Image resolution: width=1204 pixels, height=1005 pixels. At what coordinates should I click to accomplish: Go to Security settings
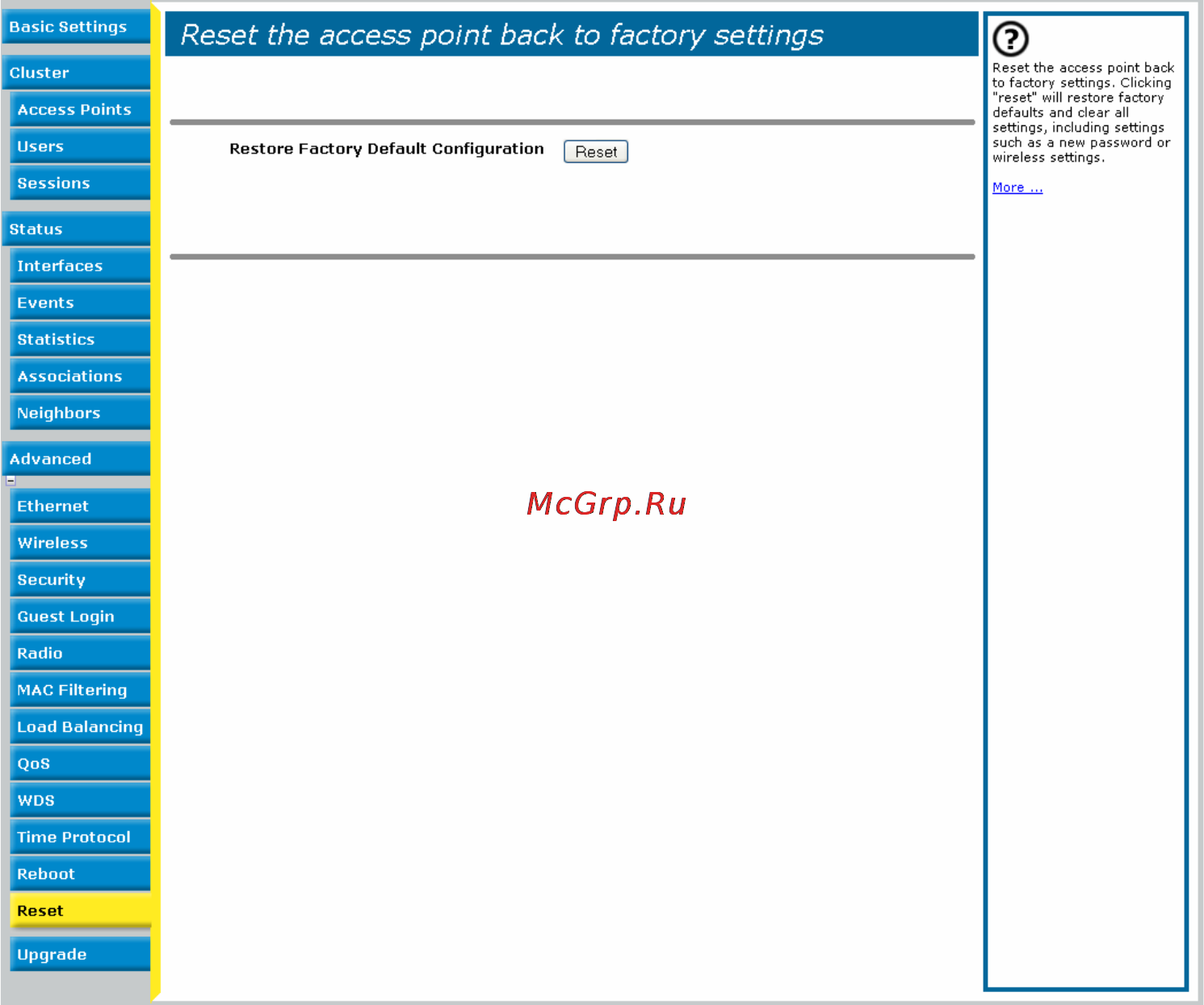(x=80, y=580)
